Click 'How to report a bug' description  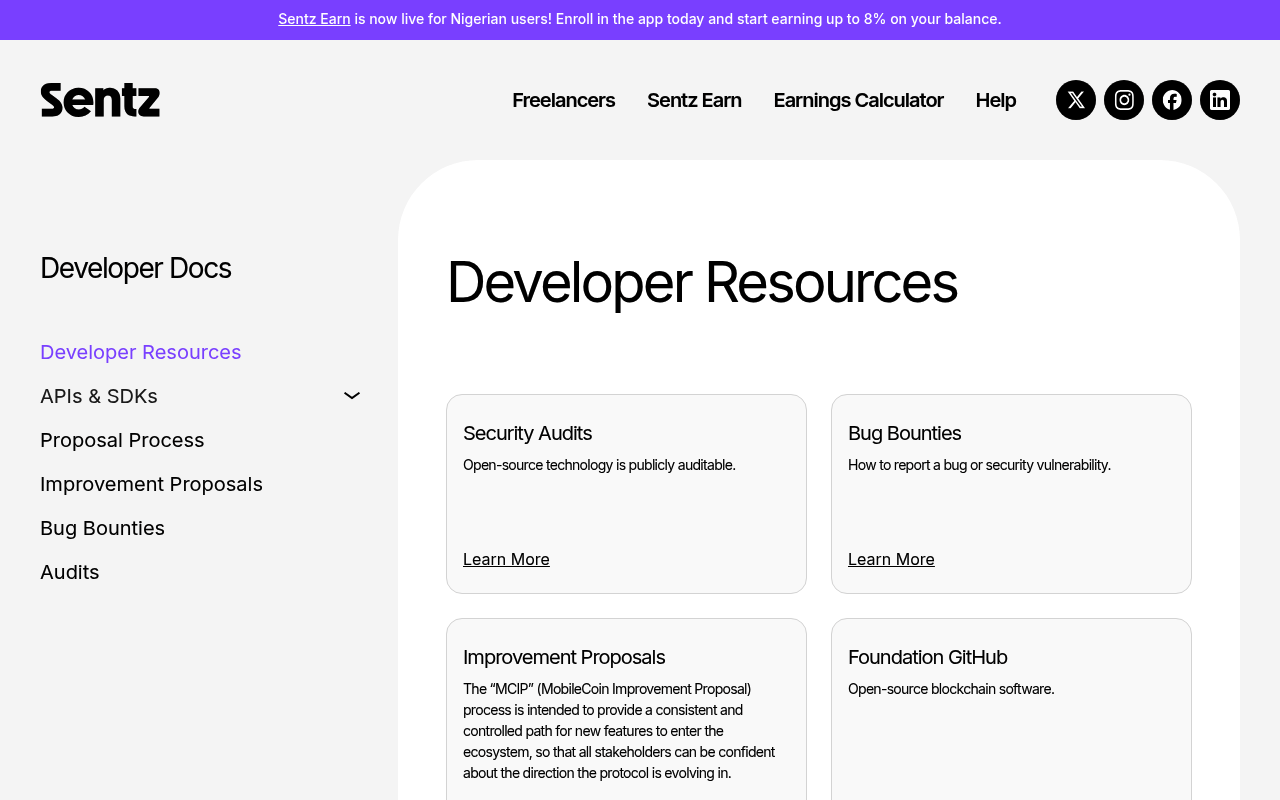979,465
